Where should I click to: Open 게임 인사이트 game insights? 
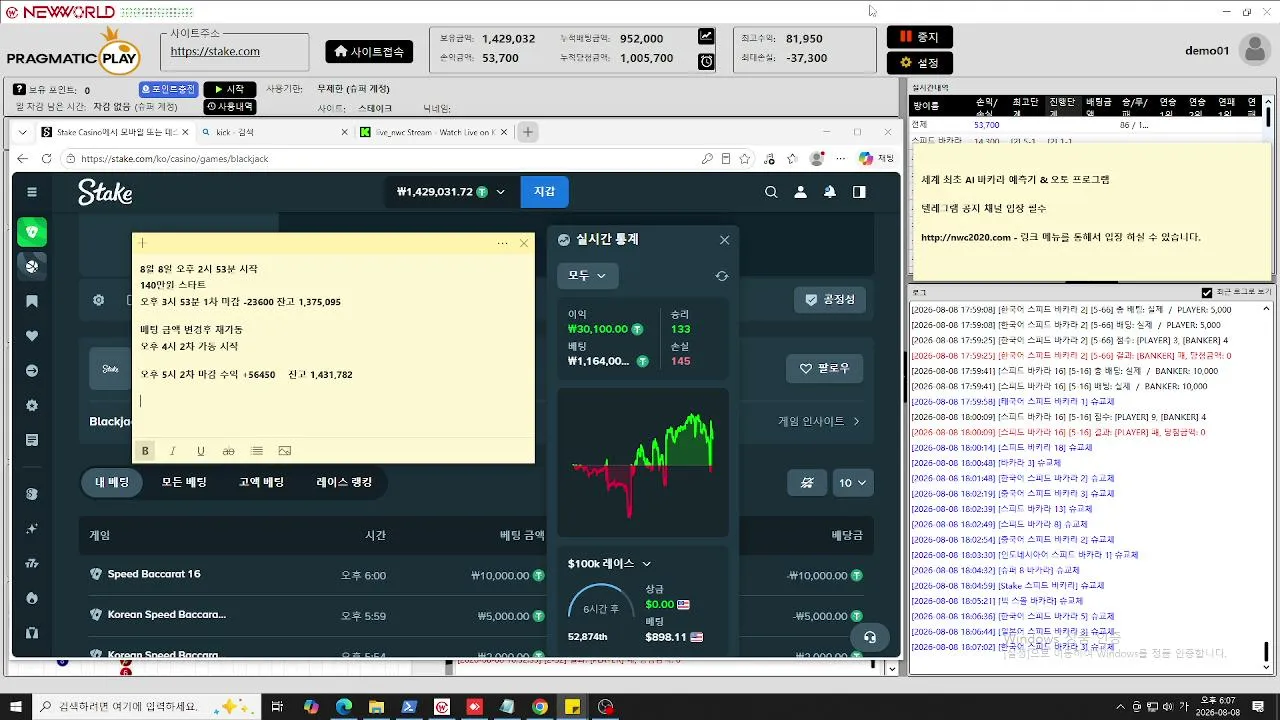point(819,421)
